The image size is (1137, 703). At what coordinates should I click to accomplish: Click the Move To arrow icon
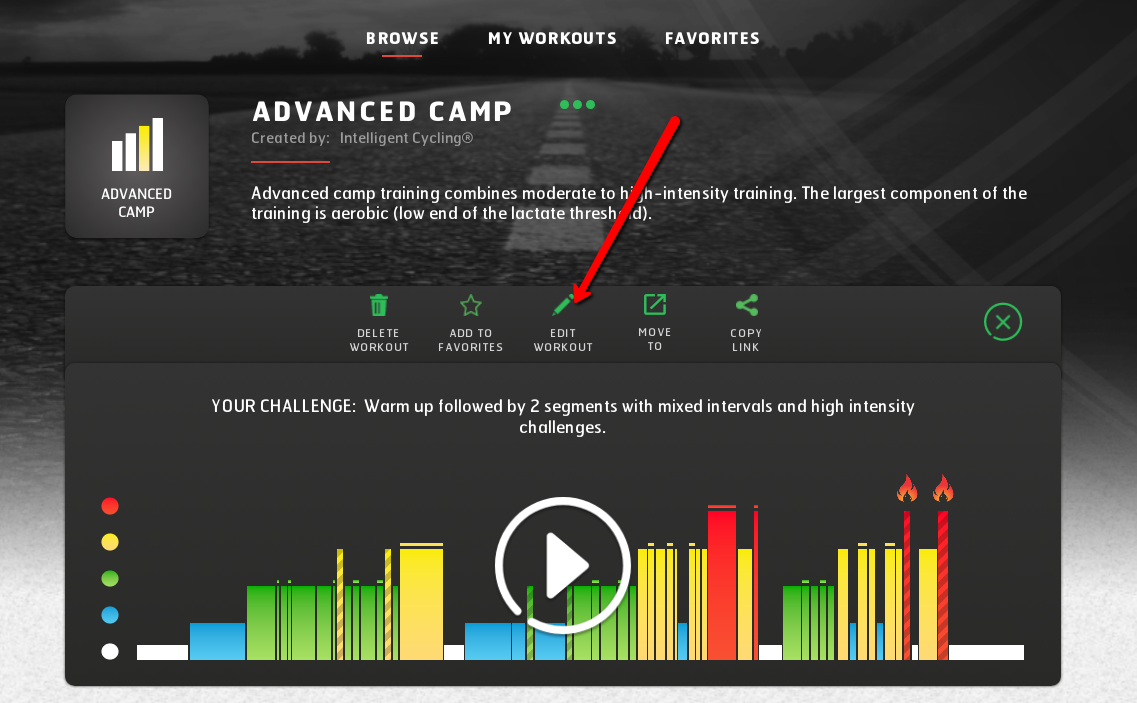pos(655,305)
